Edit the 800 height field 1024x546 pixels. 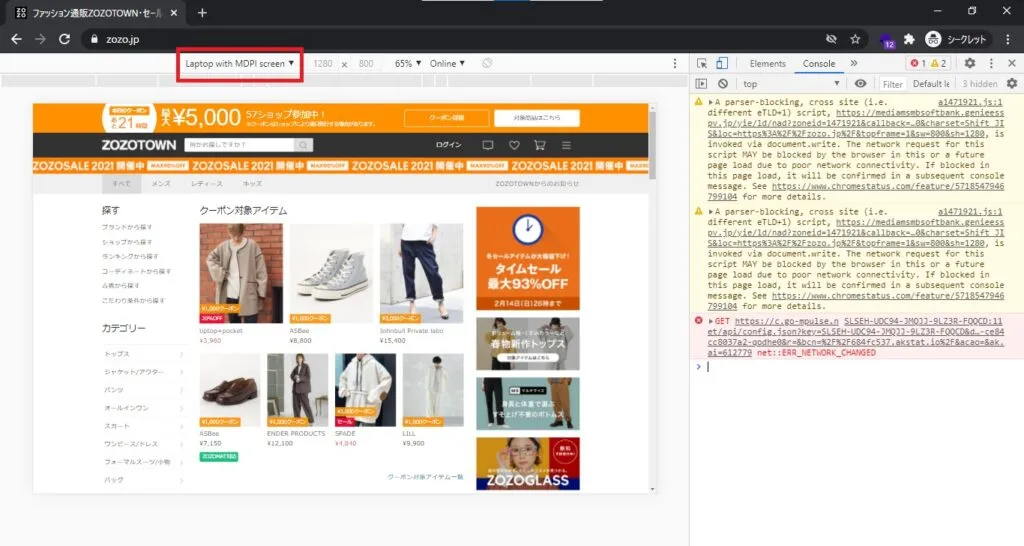pos(366,63)
